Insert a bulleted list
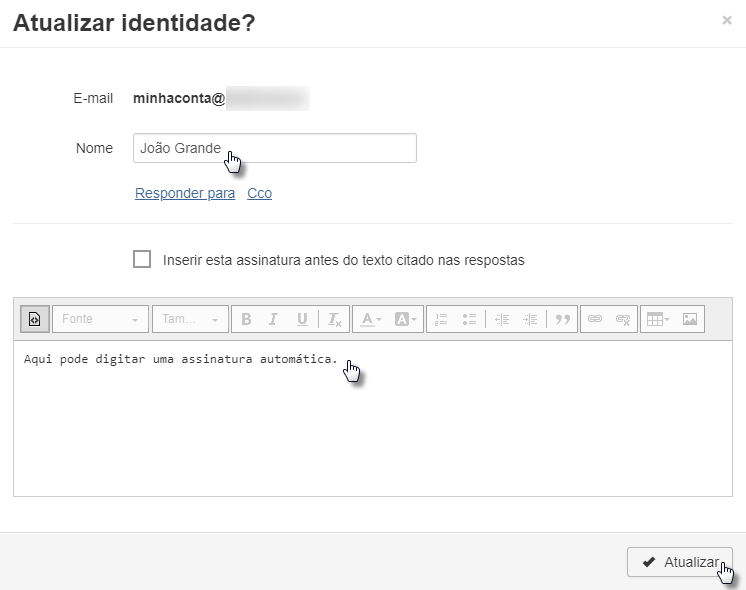This screenshot has height=590, width=746. (469, 319)
